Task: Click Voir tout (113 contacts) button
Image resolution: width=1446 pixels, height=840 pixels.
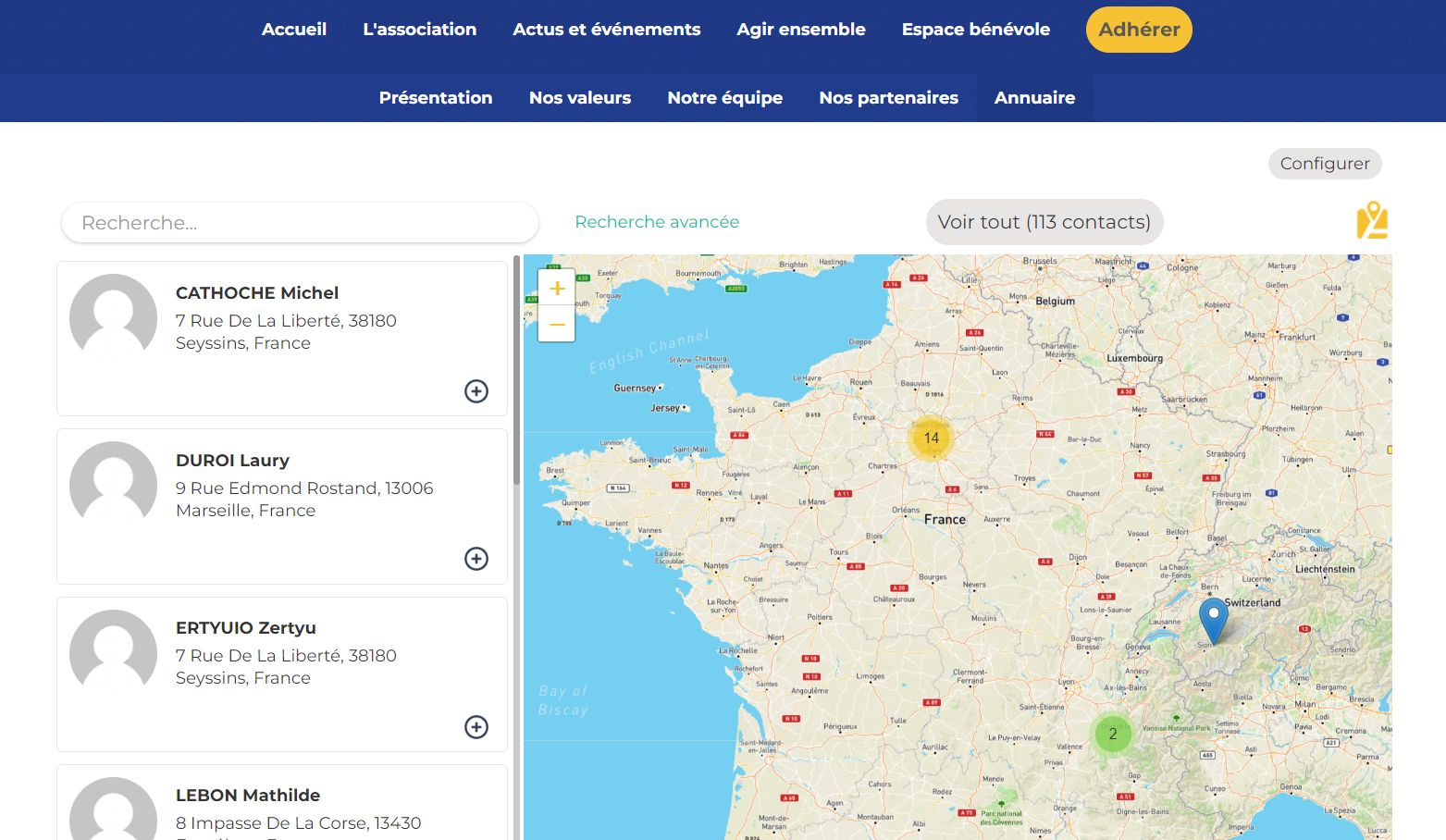Action: (1044, 222)
